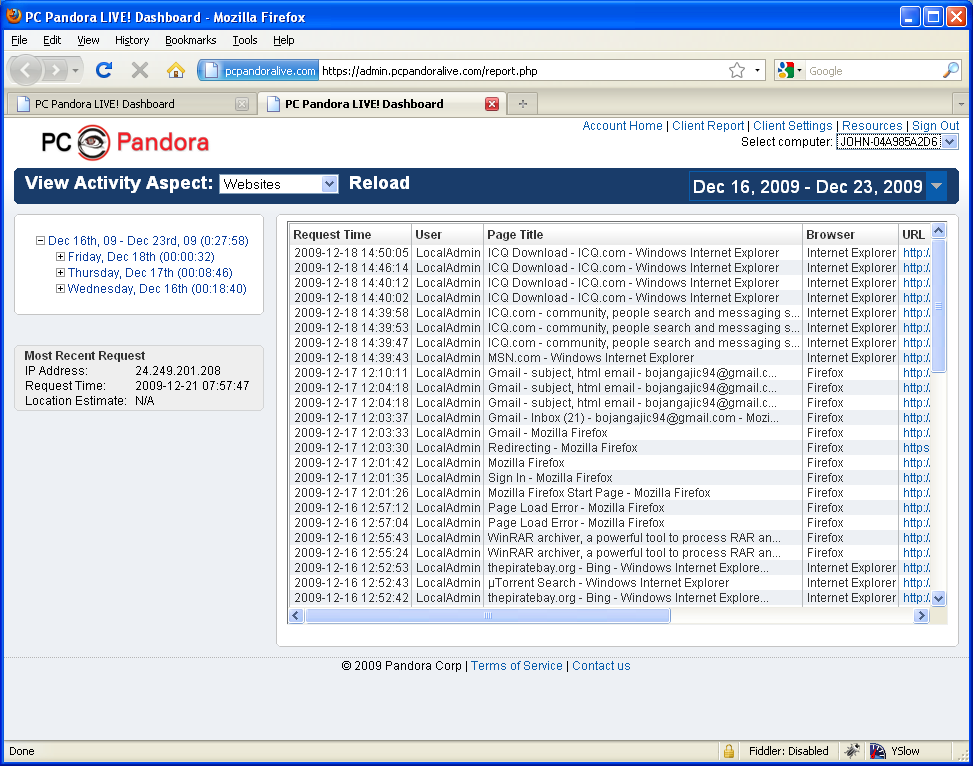Open the Help menu

[284, 40]
